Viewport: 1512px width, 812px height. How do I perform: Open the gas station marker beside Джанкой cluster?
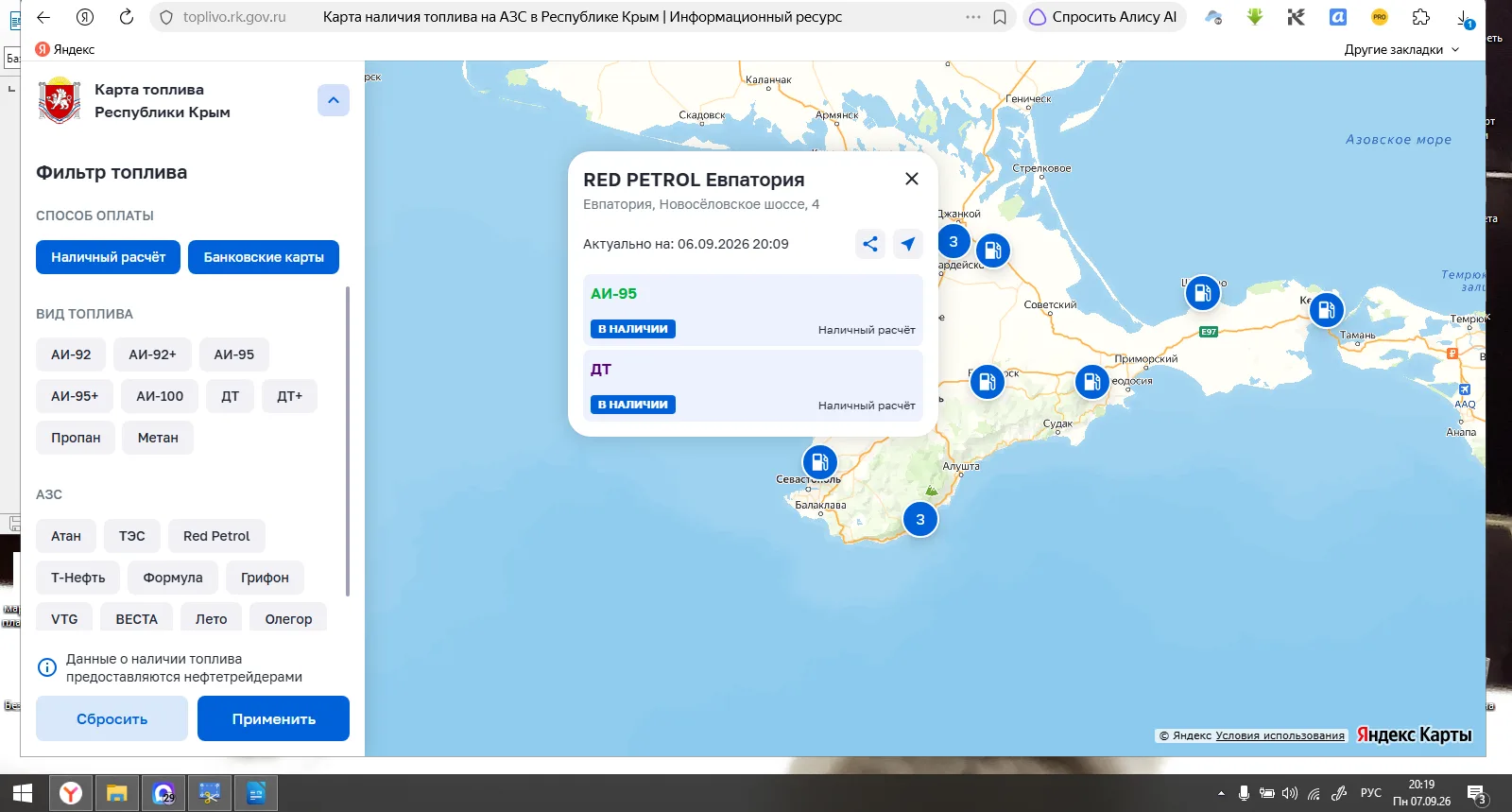(992, 251)
